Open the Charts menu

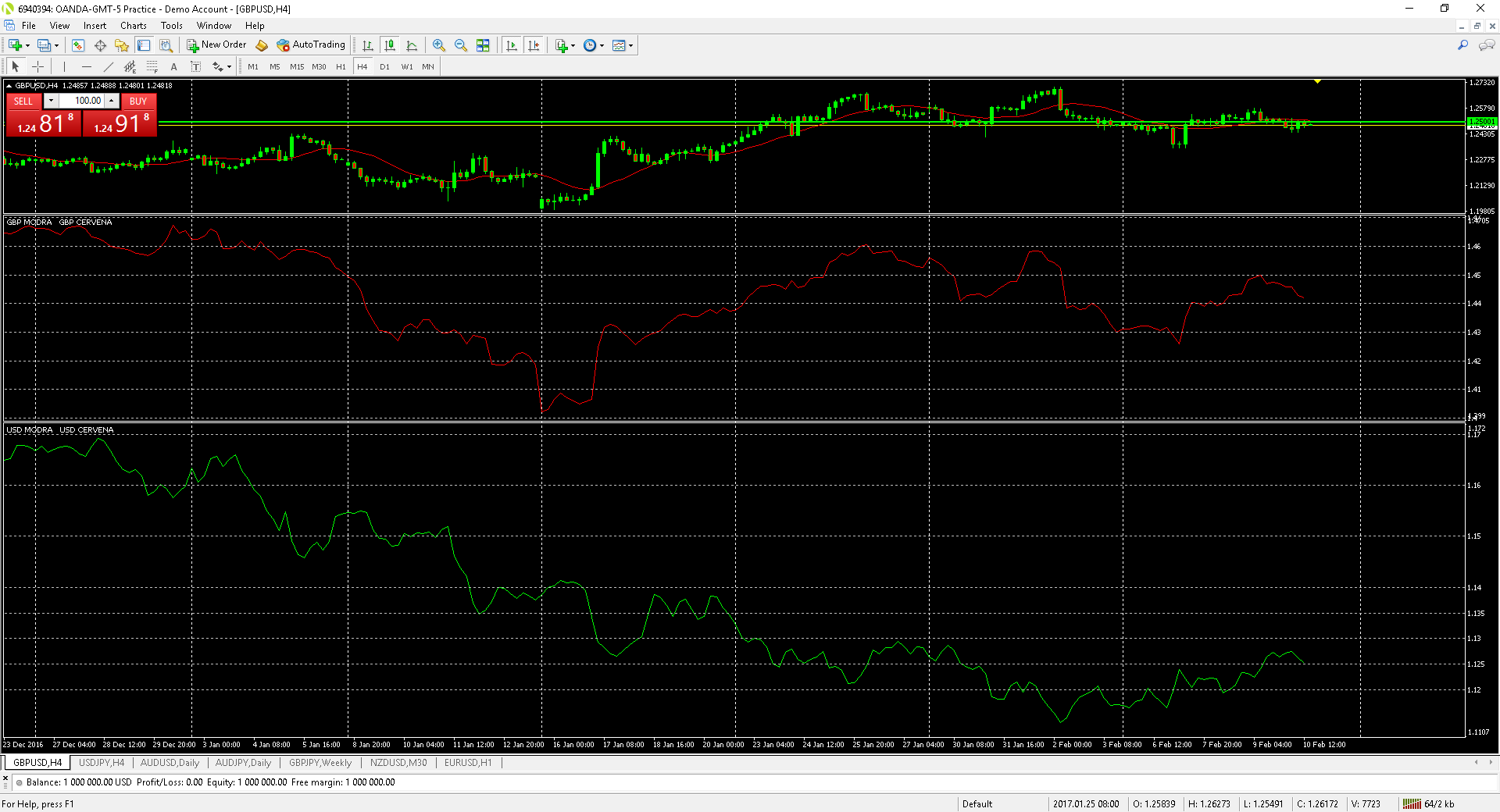(x=134, y=26)
